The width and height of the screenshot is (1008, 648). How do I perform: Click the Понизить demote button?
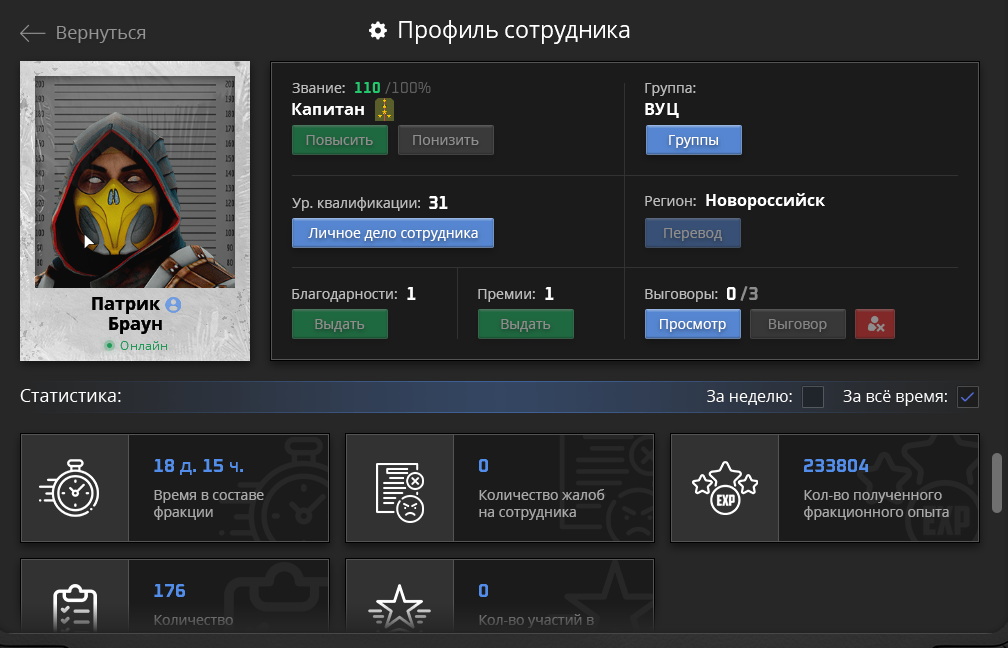click(446, 140)
